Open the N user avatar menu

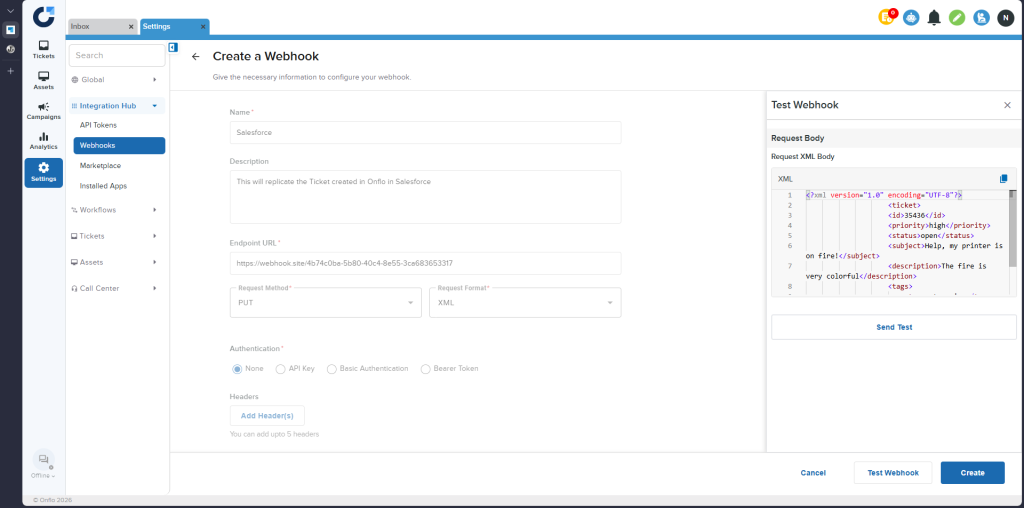pos(1006,18)
